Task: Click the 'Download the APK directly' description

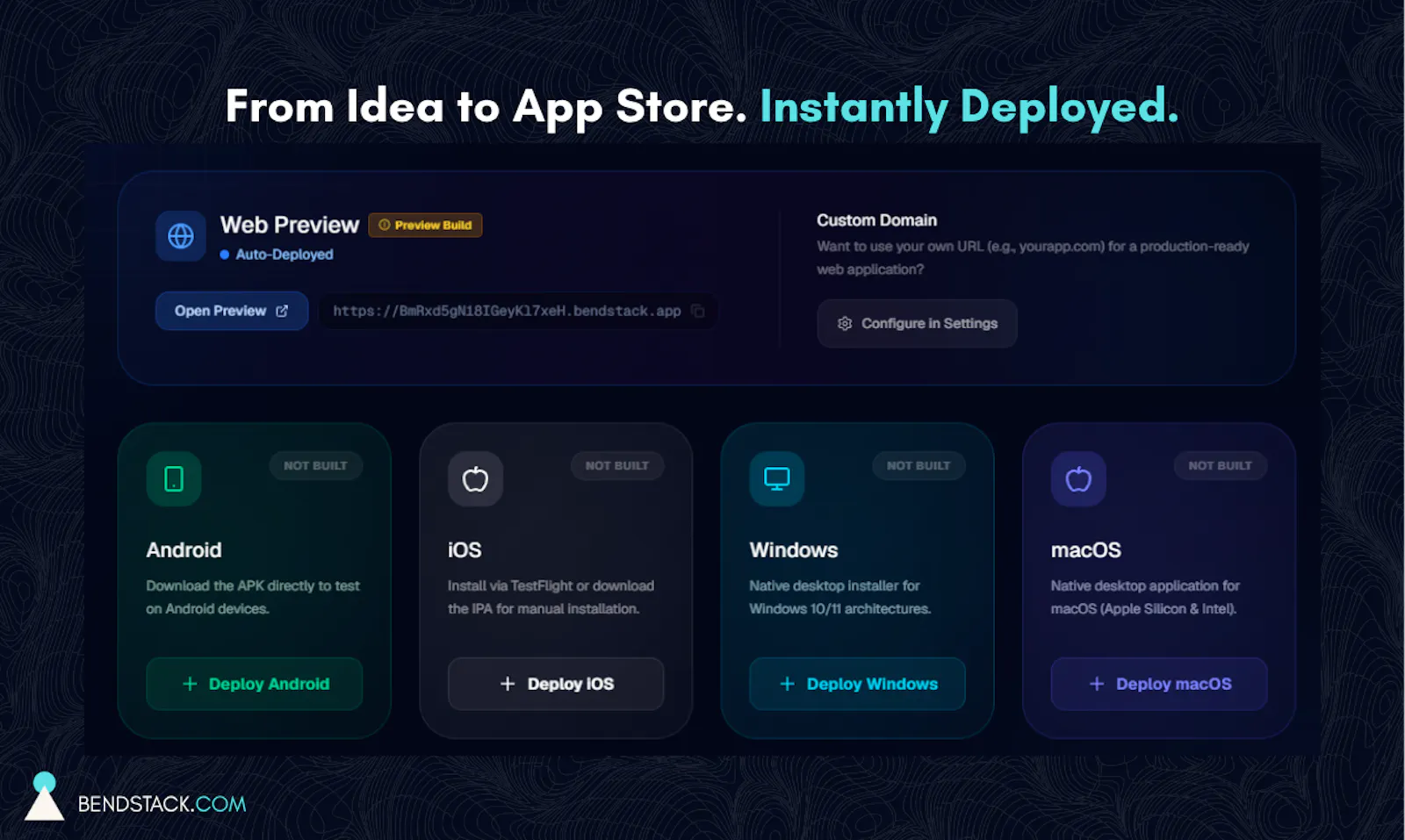Action: [x=253, y=597]
